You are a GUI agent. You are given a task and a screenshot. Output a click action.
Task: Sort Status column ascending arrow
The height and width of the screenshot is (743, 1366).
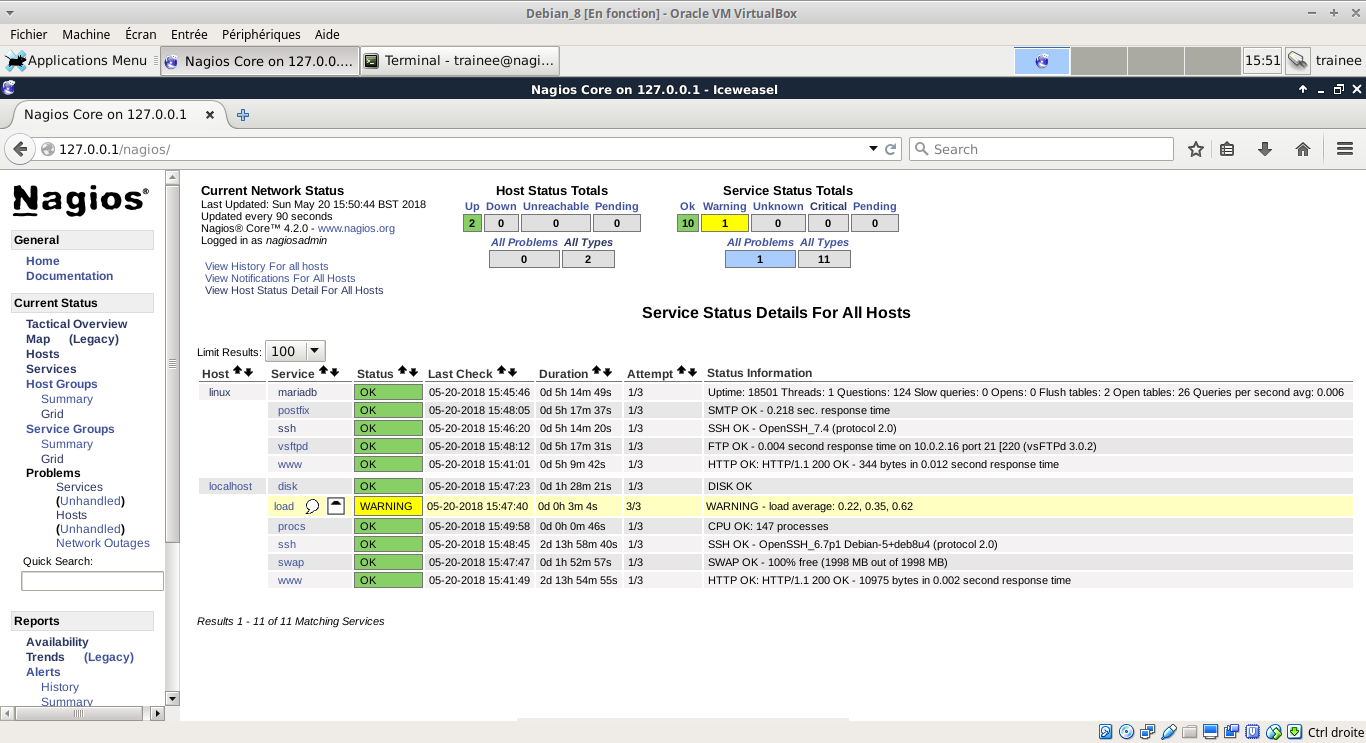pyautogui.click(x=403, y=372)
